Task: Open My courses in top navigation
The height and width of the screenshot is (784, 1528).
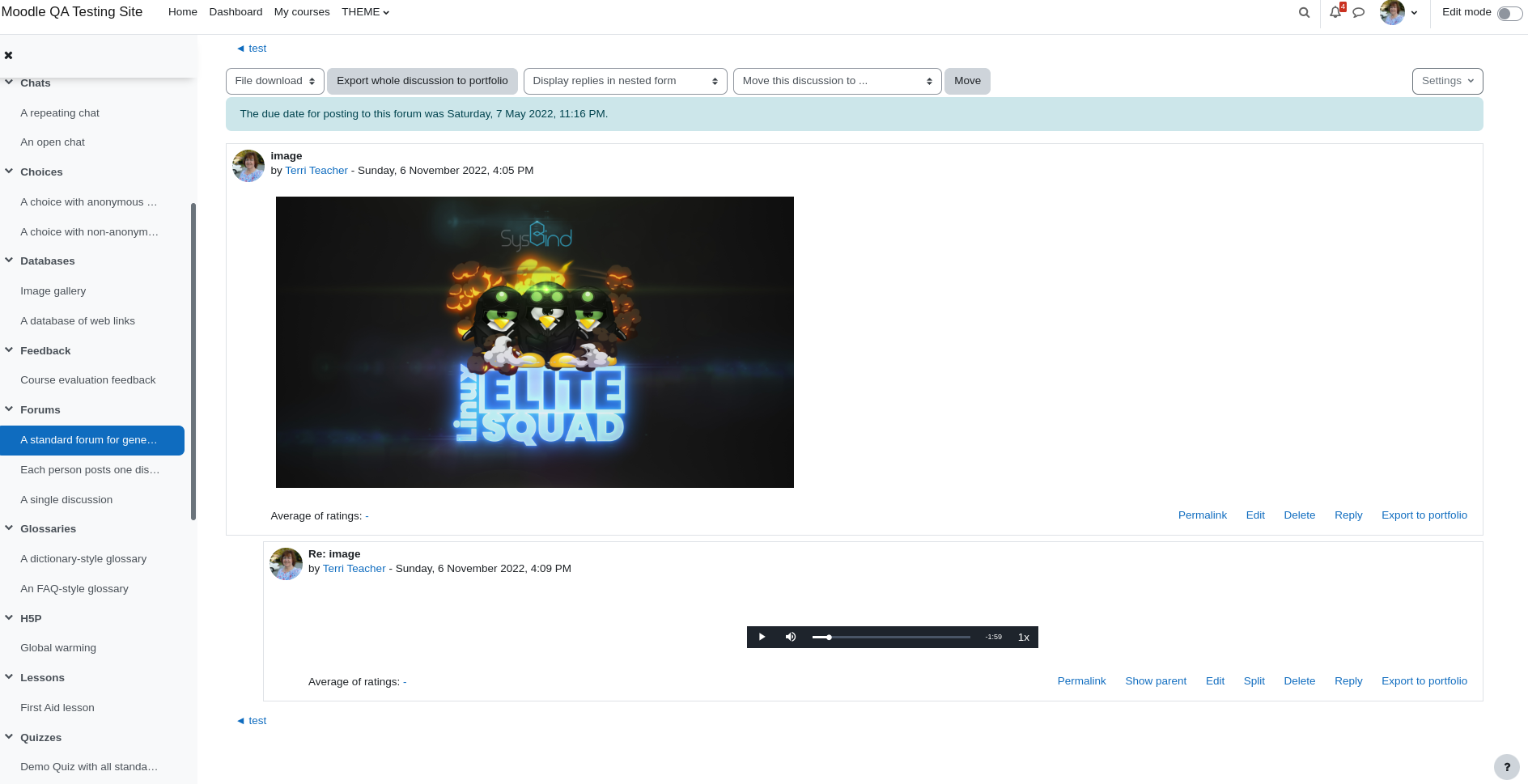Action: pyautogui.click(x=302, y=12)
